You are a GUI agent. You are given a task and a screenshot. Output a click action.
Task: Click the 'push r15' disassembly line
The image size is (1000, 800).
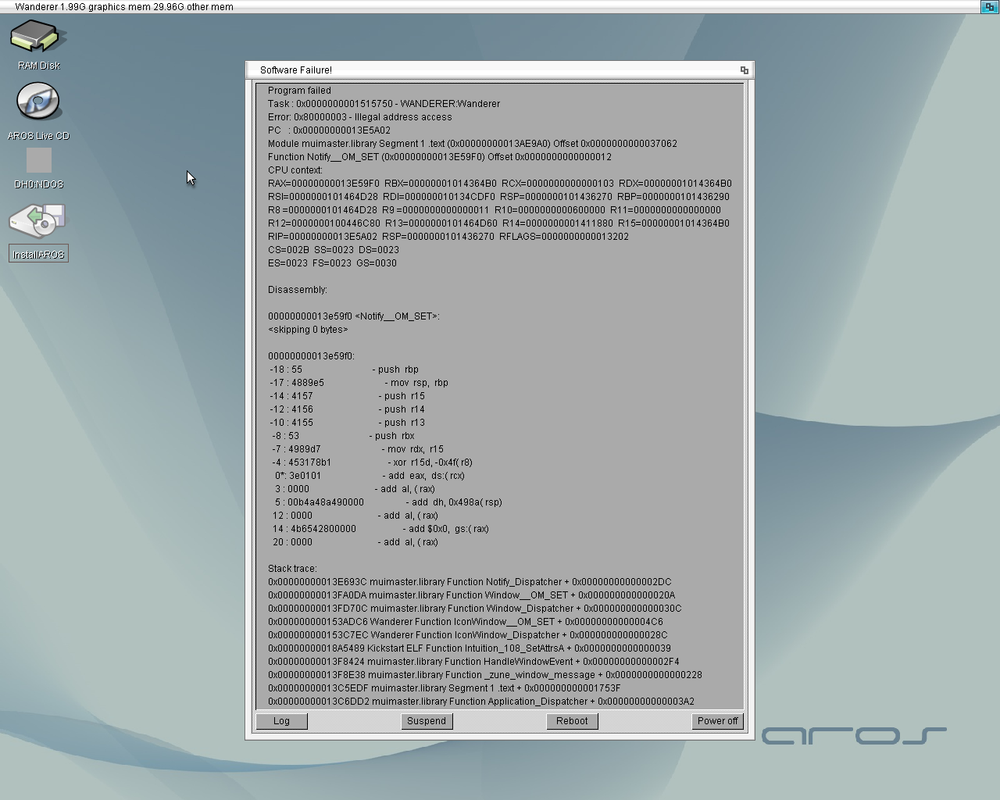point(347,396)
